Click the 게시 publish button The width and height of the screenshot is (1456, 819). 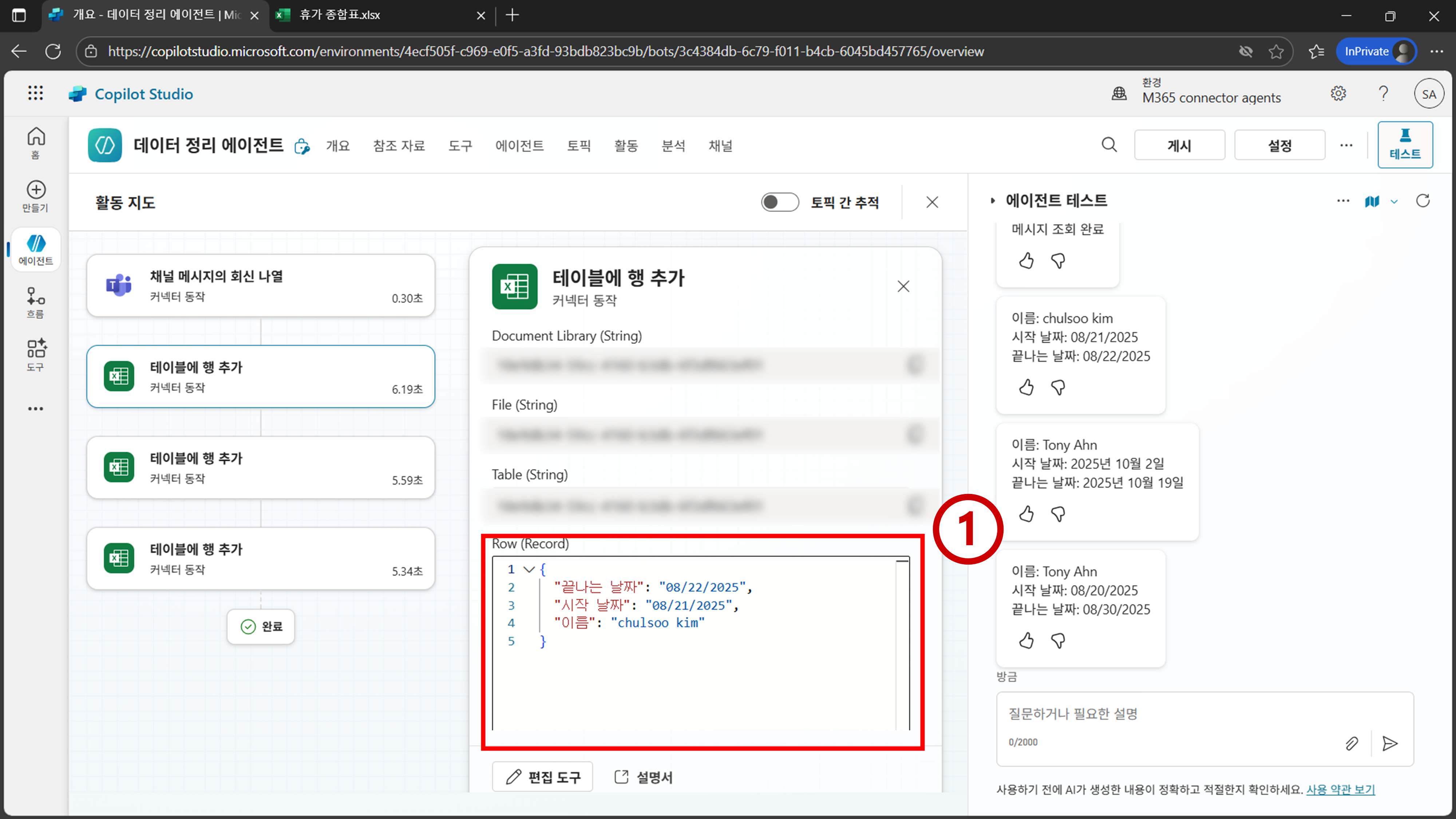click(x=1179, y=146)
